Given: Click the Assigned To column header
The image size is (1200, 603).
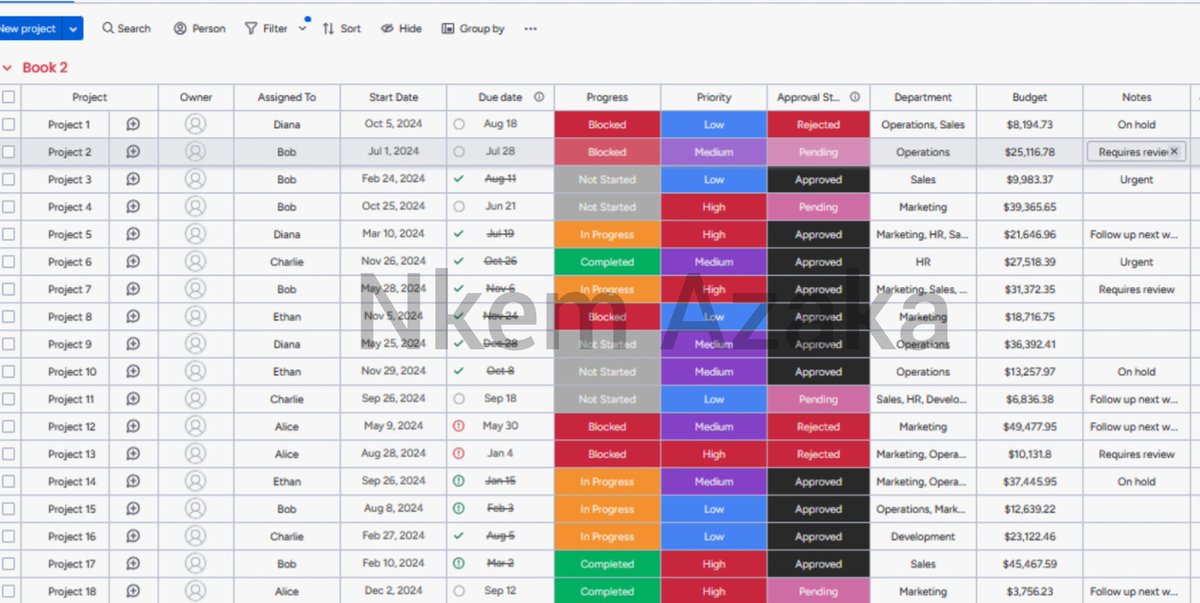Looking at the screenshot, I should (x=287, y=97).
